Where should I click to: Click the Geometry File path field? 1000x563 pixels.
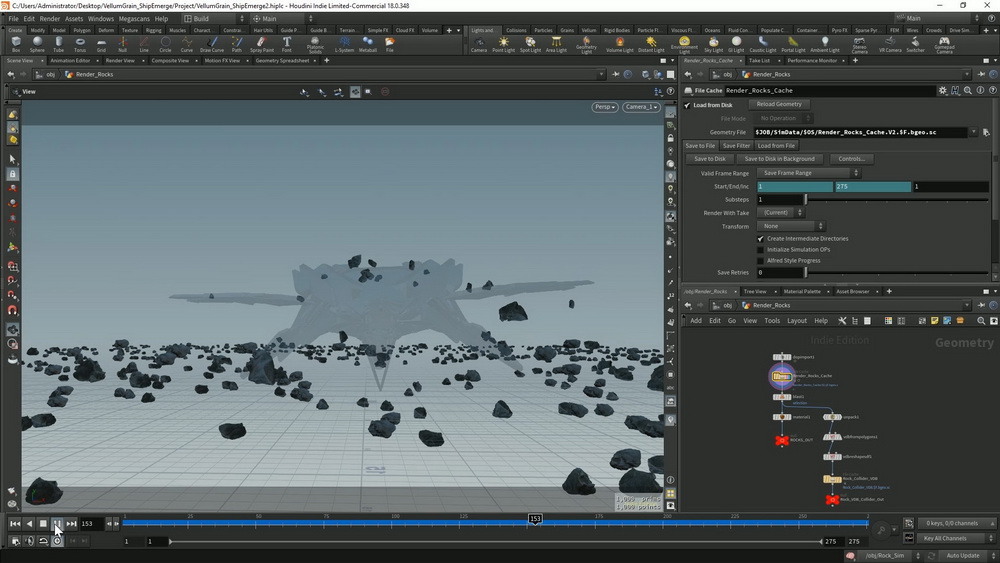(x=860, y=133)
